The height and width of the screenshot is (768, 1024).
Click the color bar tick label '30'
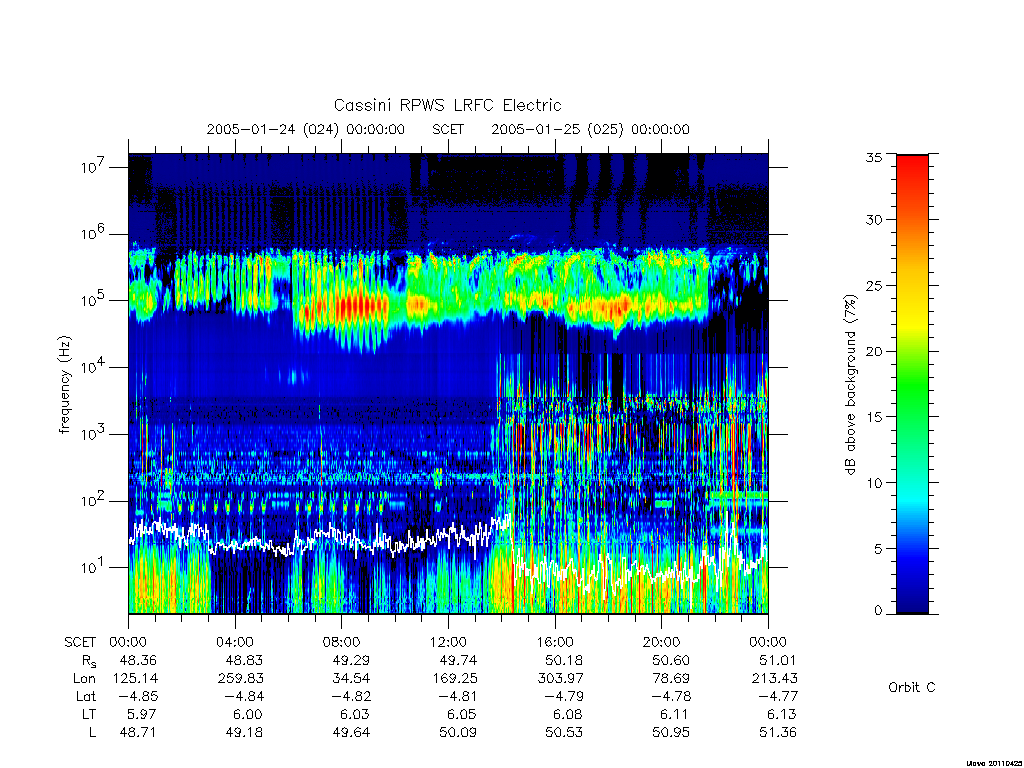click(x=873, y=219)
